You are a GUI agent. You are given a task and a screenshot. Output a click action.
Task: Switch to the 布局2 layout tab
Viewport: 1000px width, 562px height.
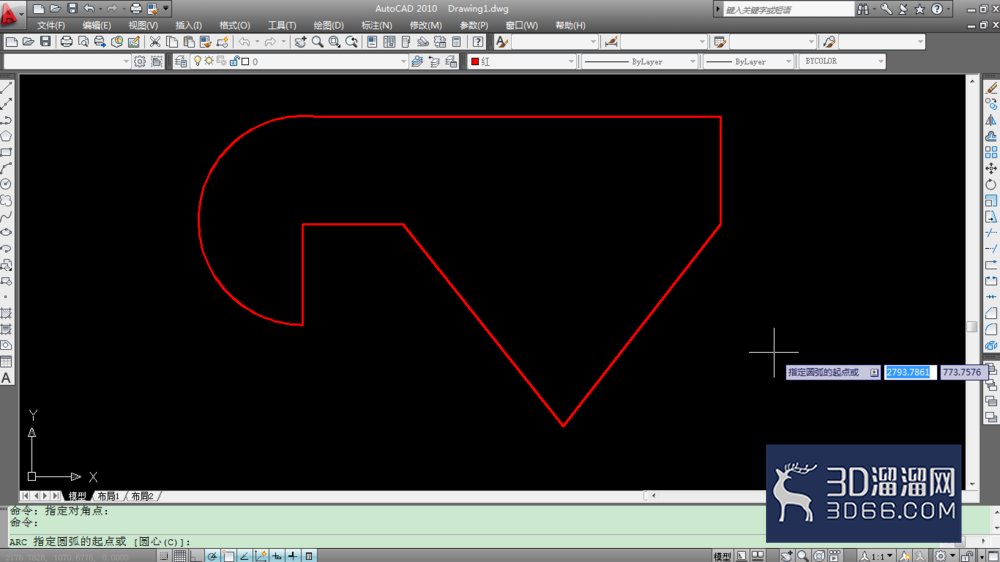(142, 496)
